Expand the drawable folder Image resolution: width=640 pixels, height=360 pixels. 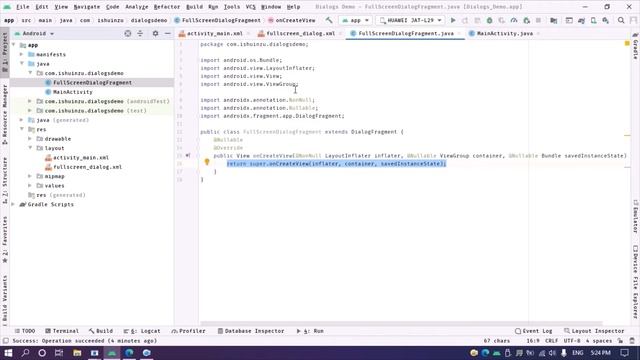point(30,139)
